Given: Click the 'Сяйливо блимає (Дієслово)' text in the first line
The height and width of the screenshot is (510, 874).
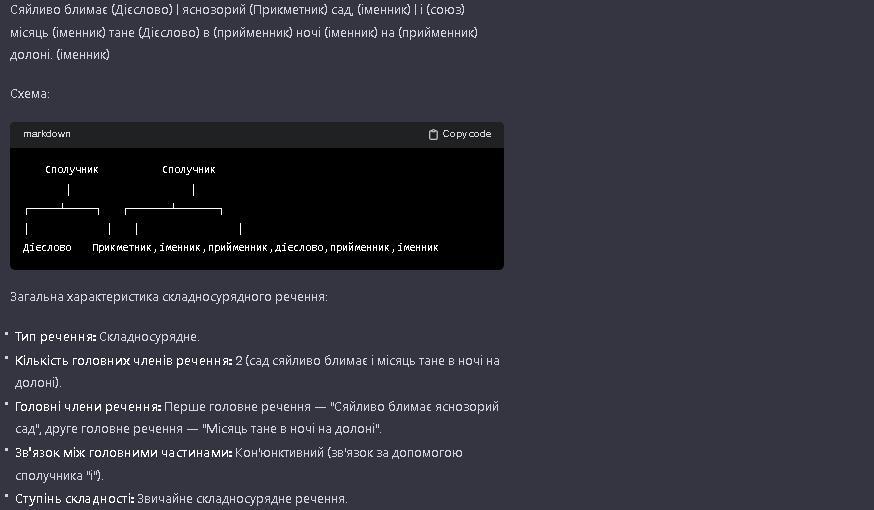Looking at the screenshot, I should coord(91,10).
